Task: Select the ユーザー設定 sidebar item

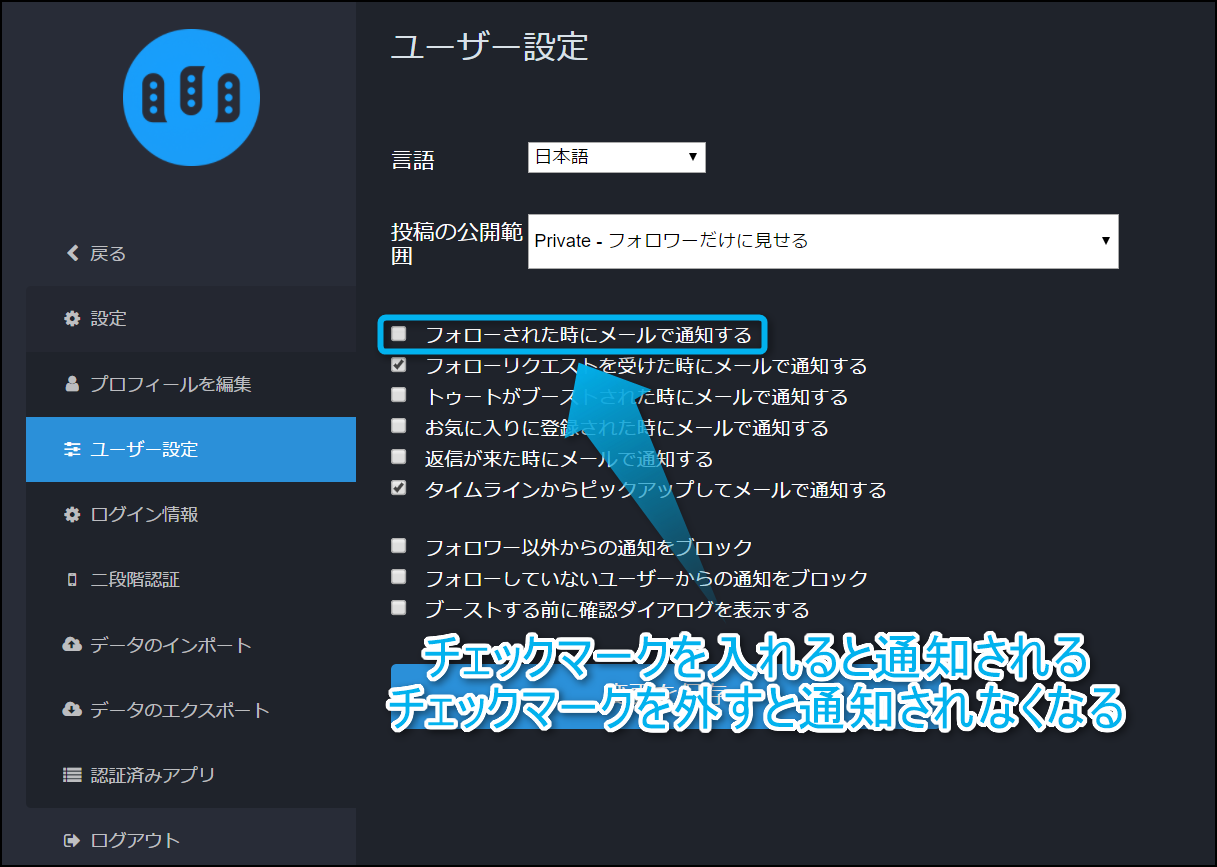Action: click(x=191, y=450)
